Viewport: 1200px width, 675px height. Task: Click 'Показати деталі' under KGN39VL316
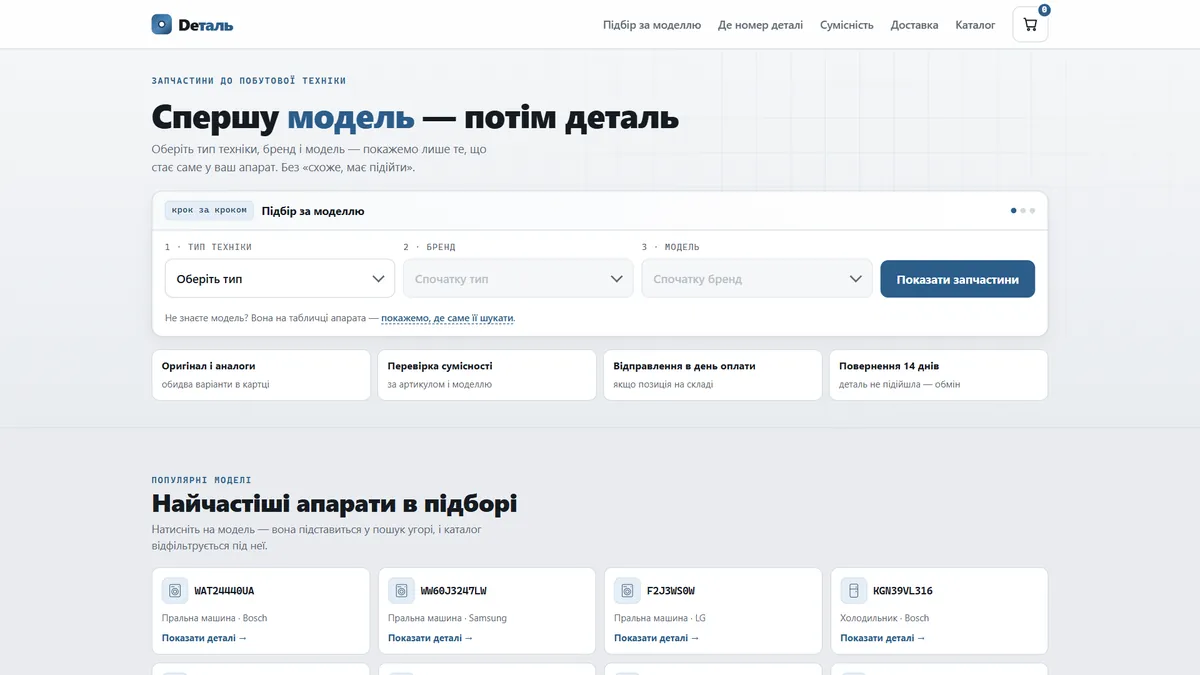click(x=882, y=638)
